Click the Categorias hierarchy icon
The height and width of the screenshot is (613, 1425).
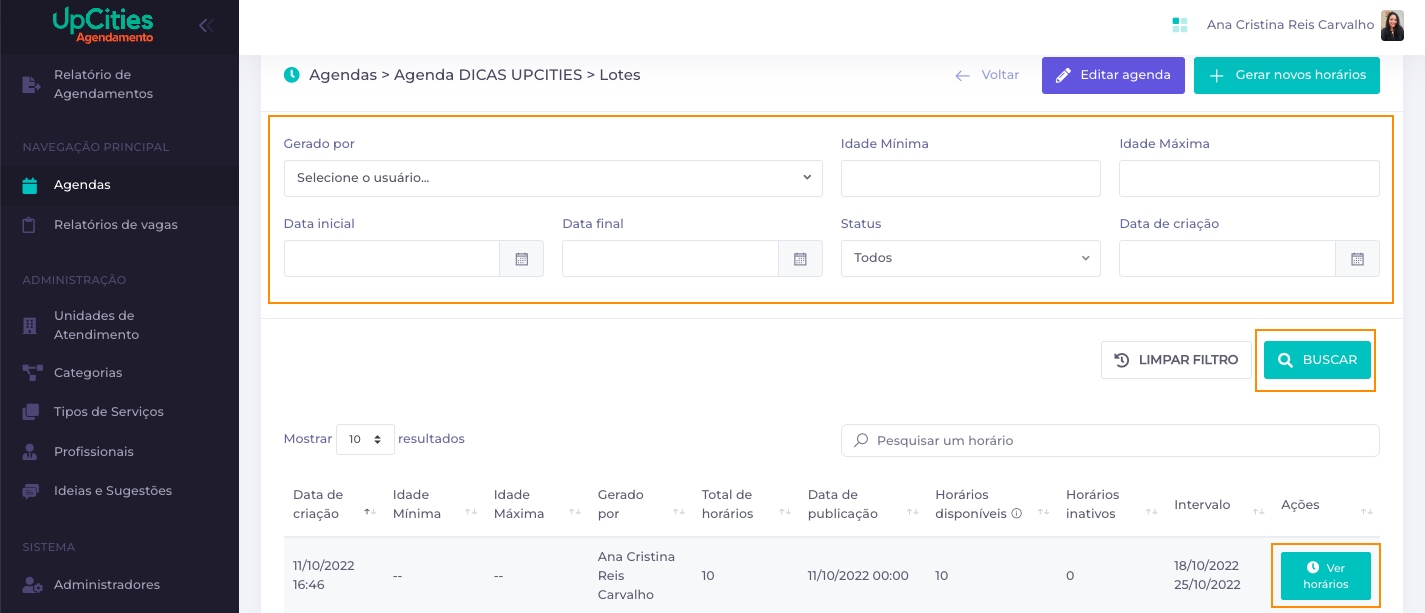32,373
